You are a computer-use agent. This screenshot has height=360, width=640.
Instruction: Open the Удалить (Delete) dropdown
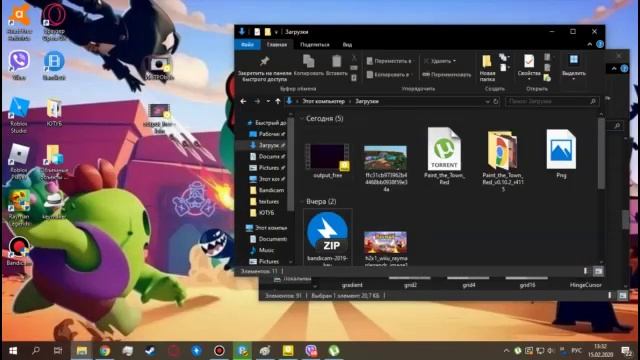coord(440,61)
